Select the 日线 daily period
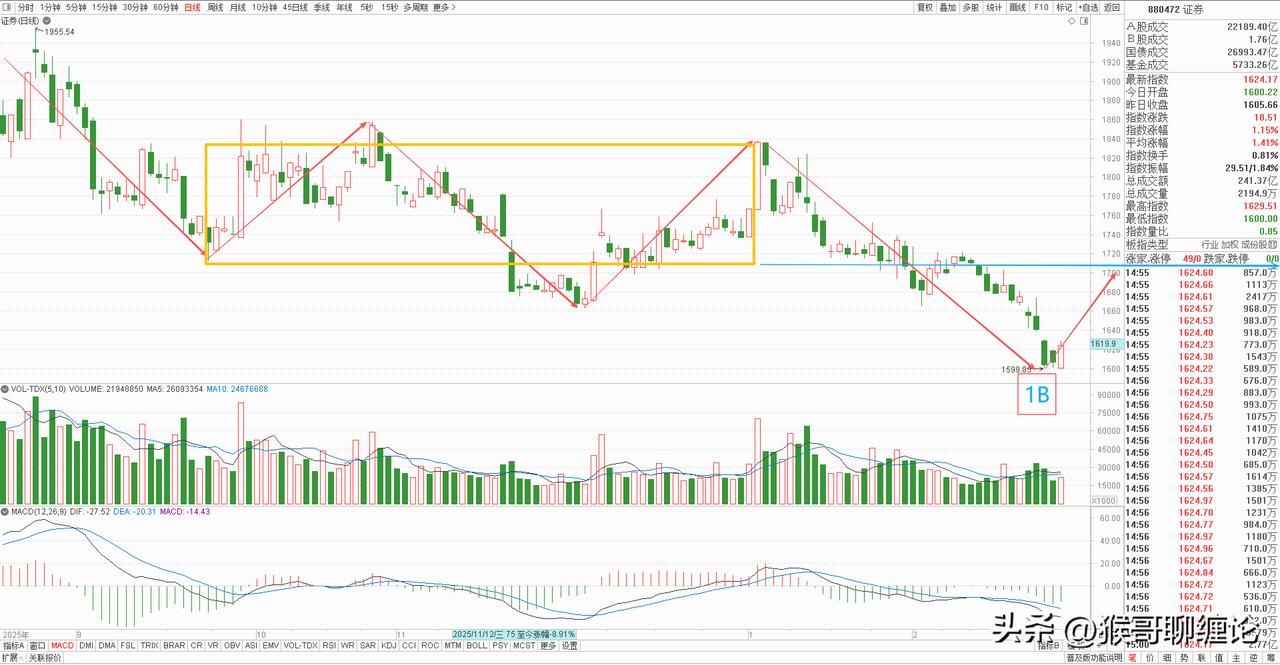The image size is (1280, 665). point(191,6)
